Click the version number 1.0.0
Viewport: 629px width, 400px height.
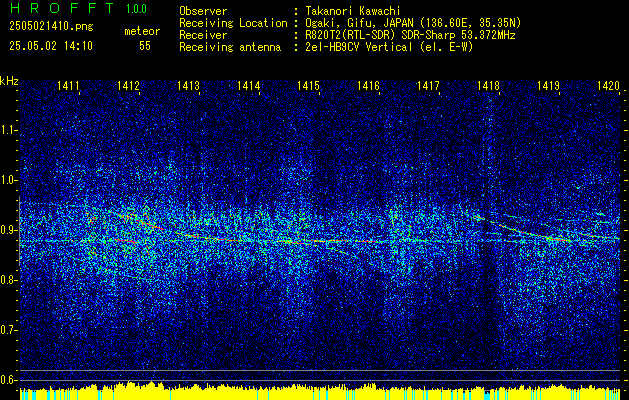[x=136, y=9]
